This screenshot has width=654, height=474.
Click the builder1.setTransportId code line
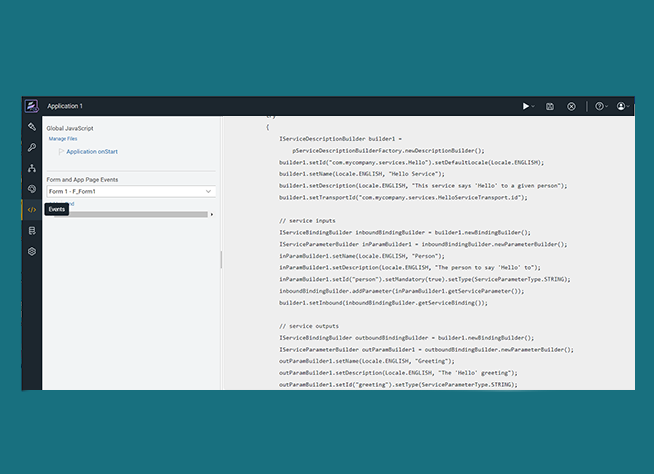coord(403,197)
